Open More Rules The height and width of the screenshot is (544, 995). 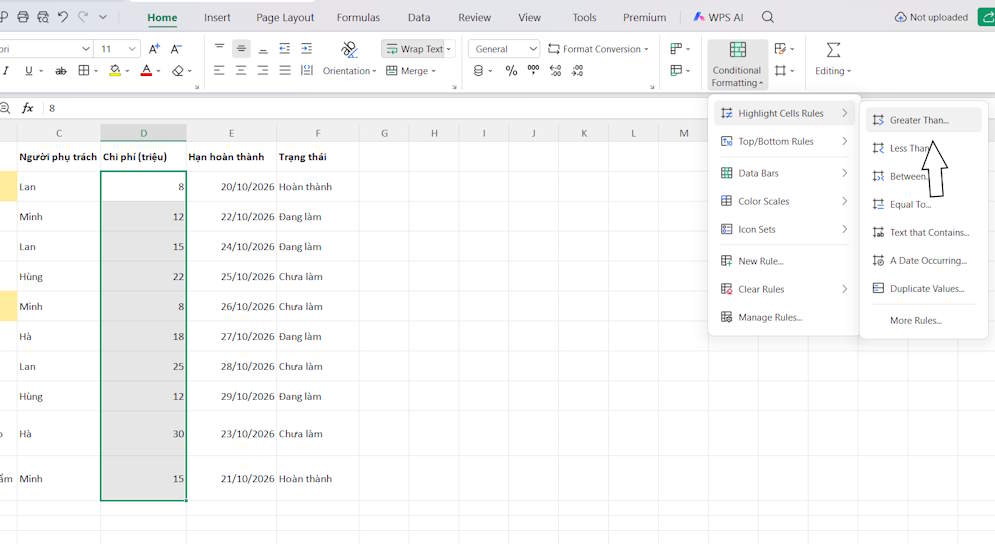923,321
